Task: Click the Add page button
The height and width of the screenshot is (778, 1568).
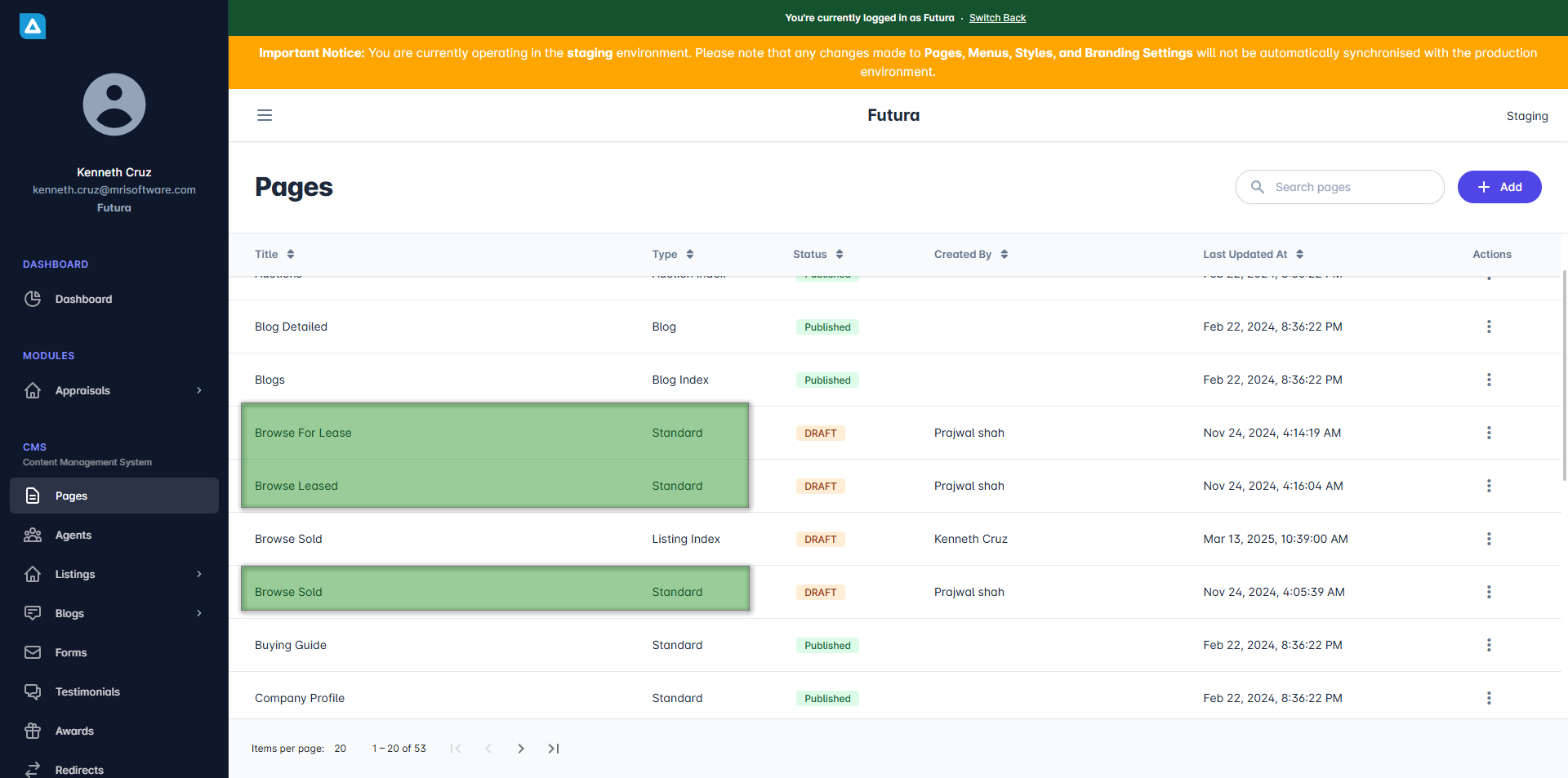Action: point(1499,187)
